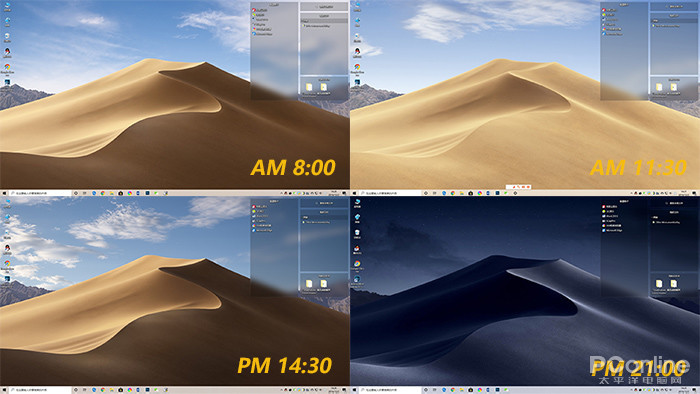Image resolution: width=700 pixels, height=394 pixels.
Task: Select the topmost desktop icon on AM 8:00 desktop
Action: (7, 5)
